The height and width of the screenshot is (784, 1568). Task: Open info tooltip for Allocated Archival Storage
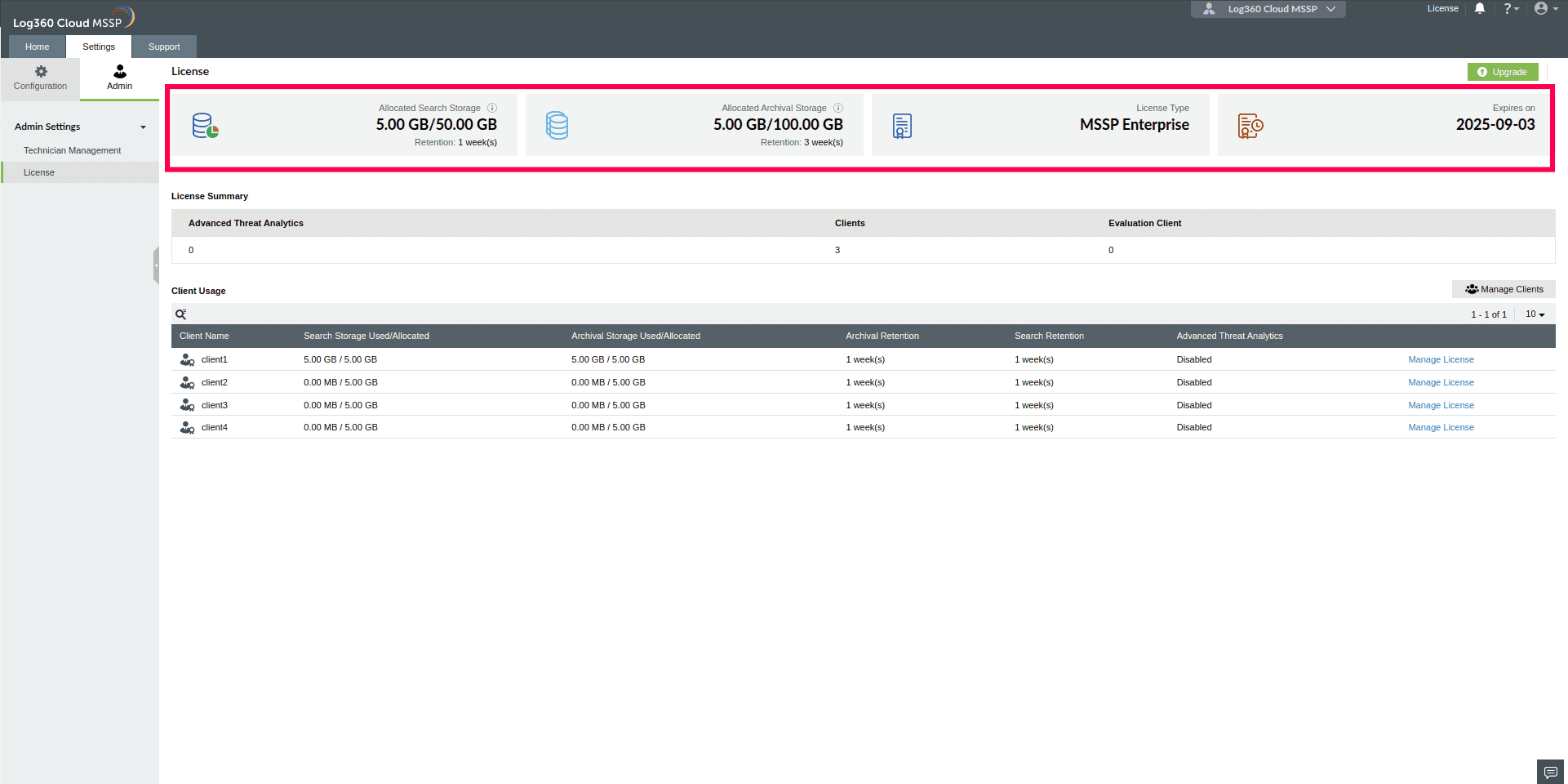pyautogui.click(x=838, y=108)
